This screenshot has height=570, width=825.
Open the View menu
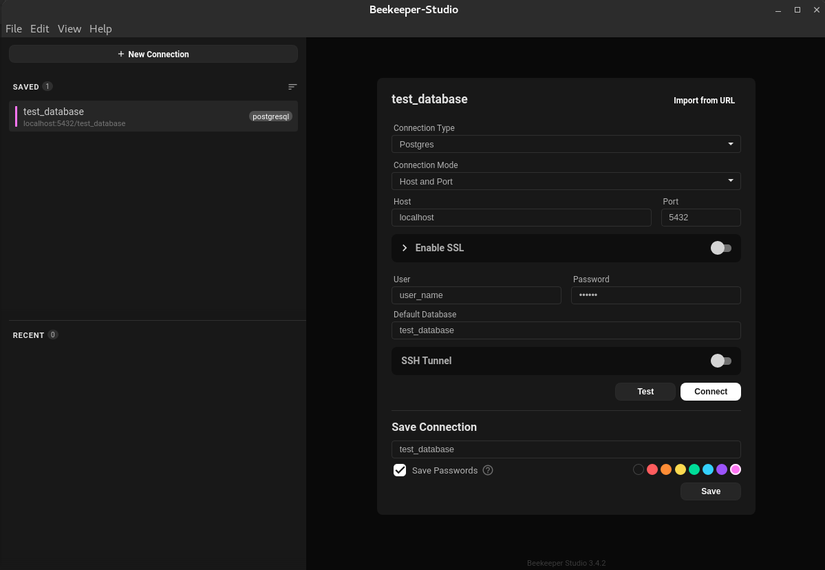pyautogui.click(x=69, y=29)
